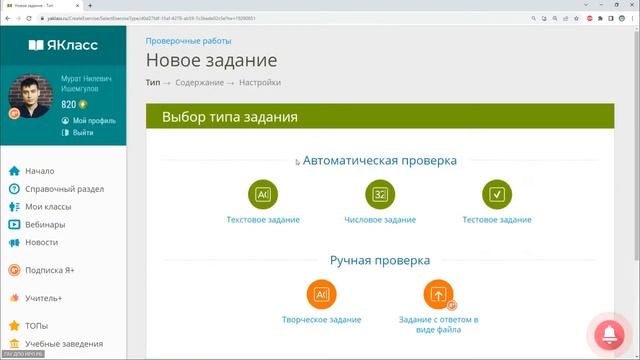This screenshot has height=360, width=640.
Task: Click the home icon beside Начало
Action: tap(14, 171)
